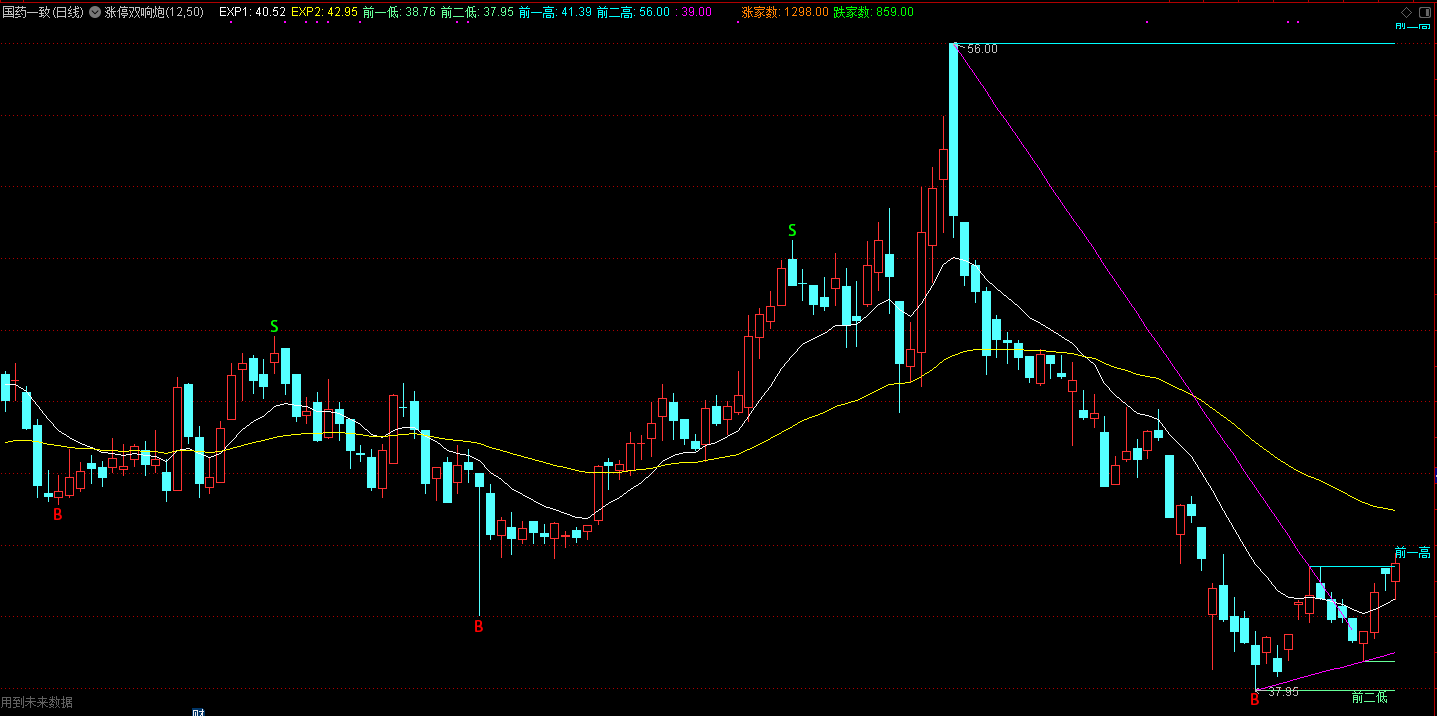
Task: Click the tall cyan candle at 56.00 peak
Action: pos(953,130)
